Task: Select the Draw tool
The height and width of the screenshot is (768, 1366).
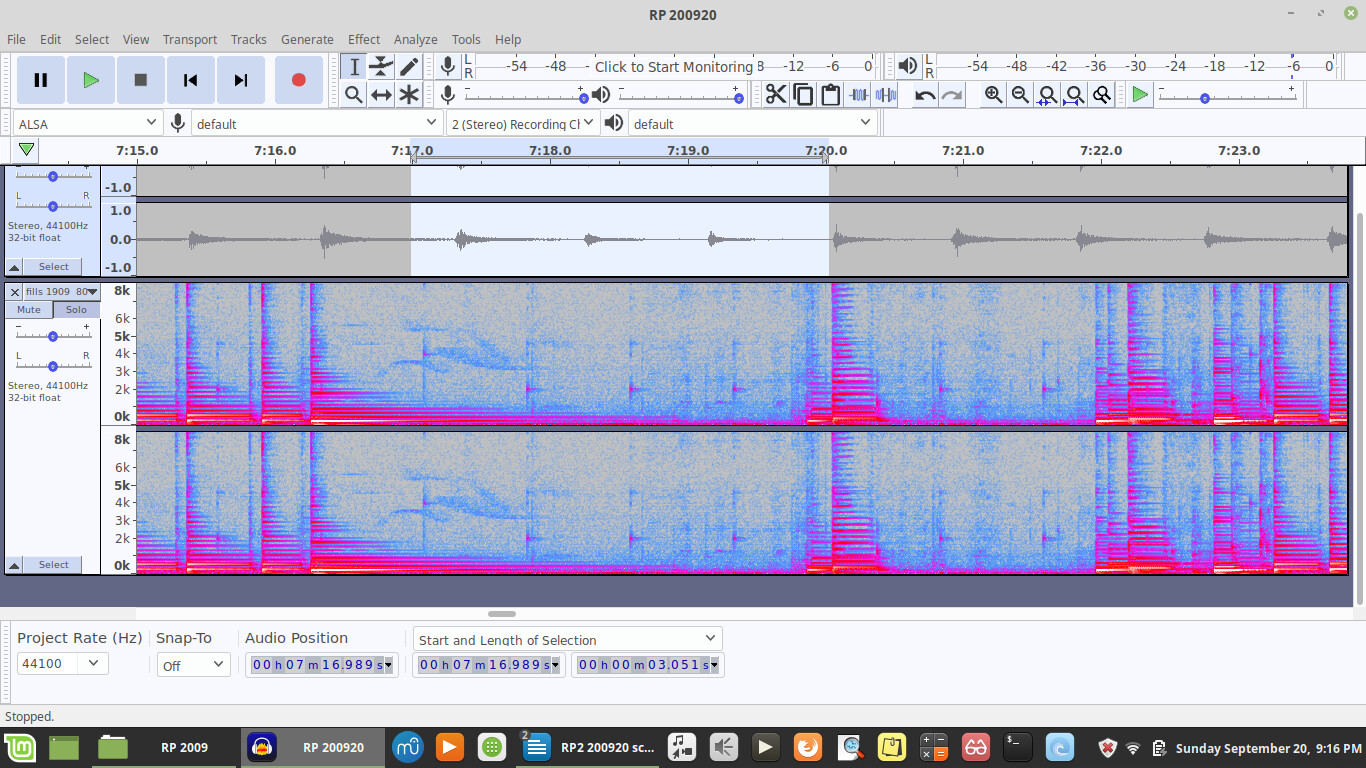Action: point(409,66)
